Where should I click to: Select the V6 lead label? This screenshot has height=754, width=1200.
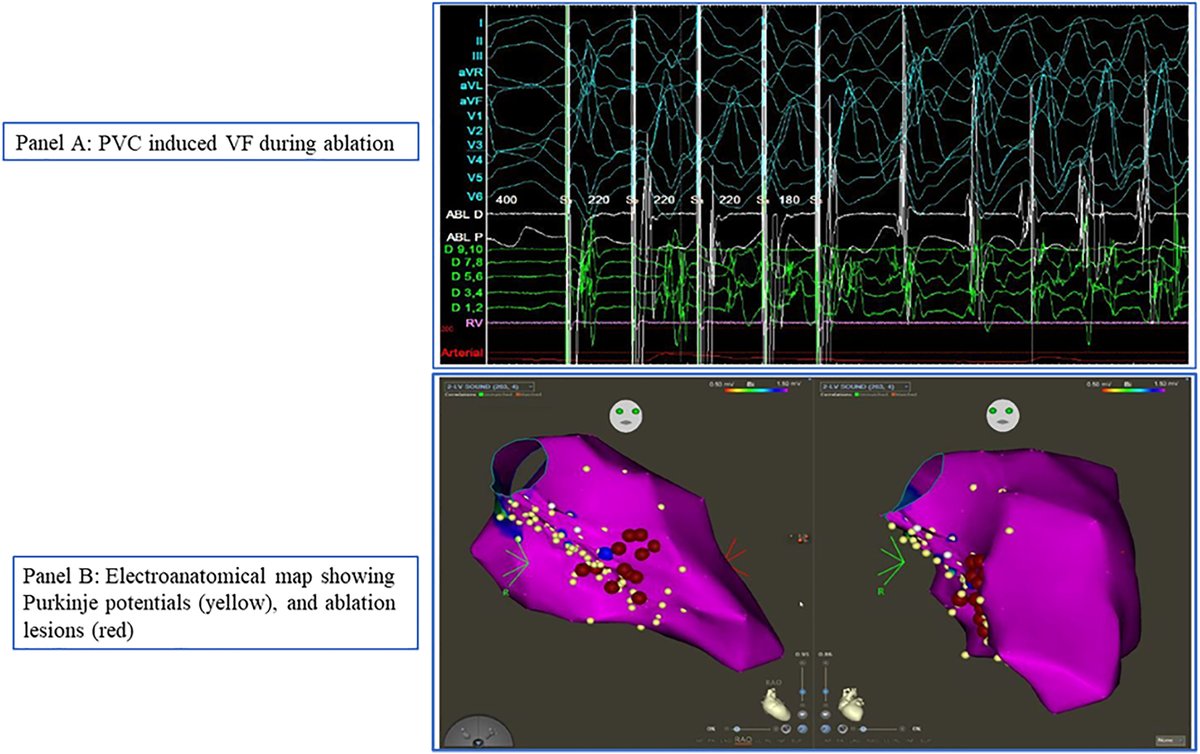pyautogui.click(x=473, y=198)
